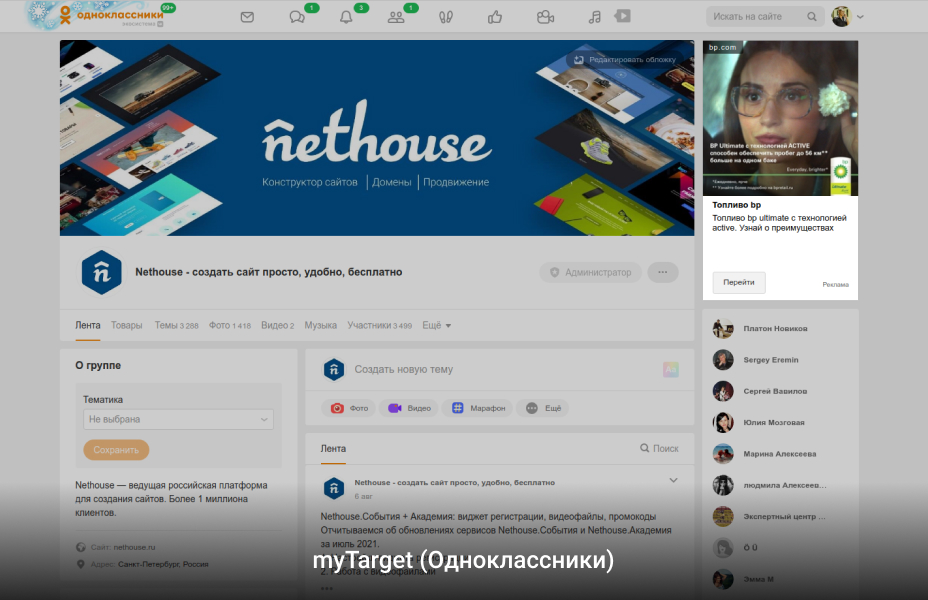Screen dimensions: 928x600
Task: Open the friends icon in top bar
Action: pyautogui.click(x=396, y=17)
